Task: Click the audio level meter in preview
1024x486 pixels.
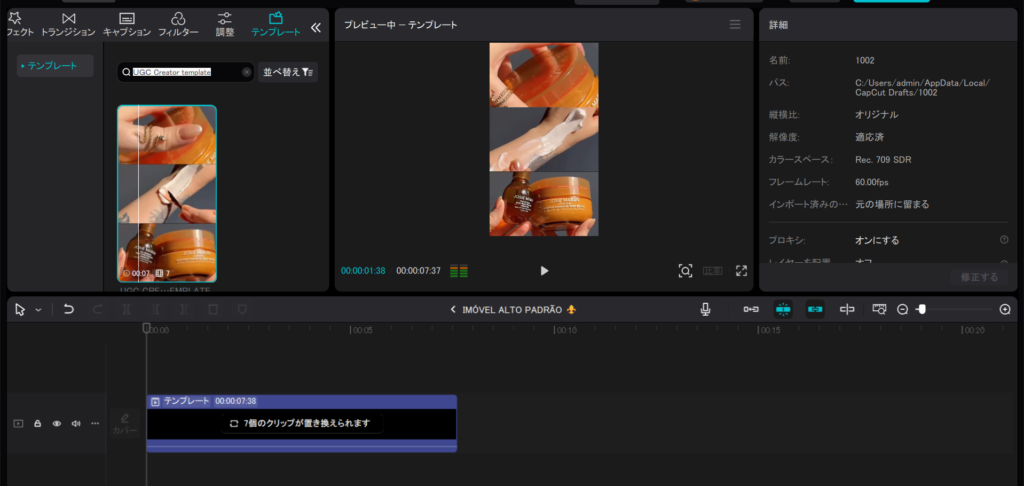Action: 459,271
